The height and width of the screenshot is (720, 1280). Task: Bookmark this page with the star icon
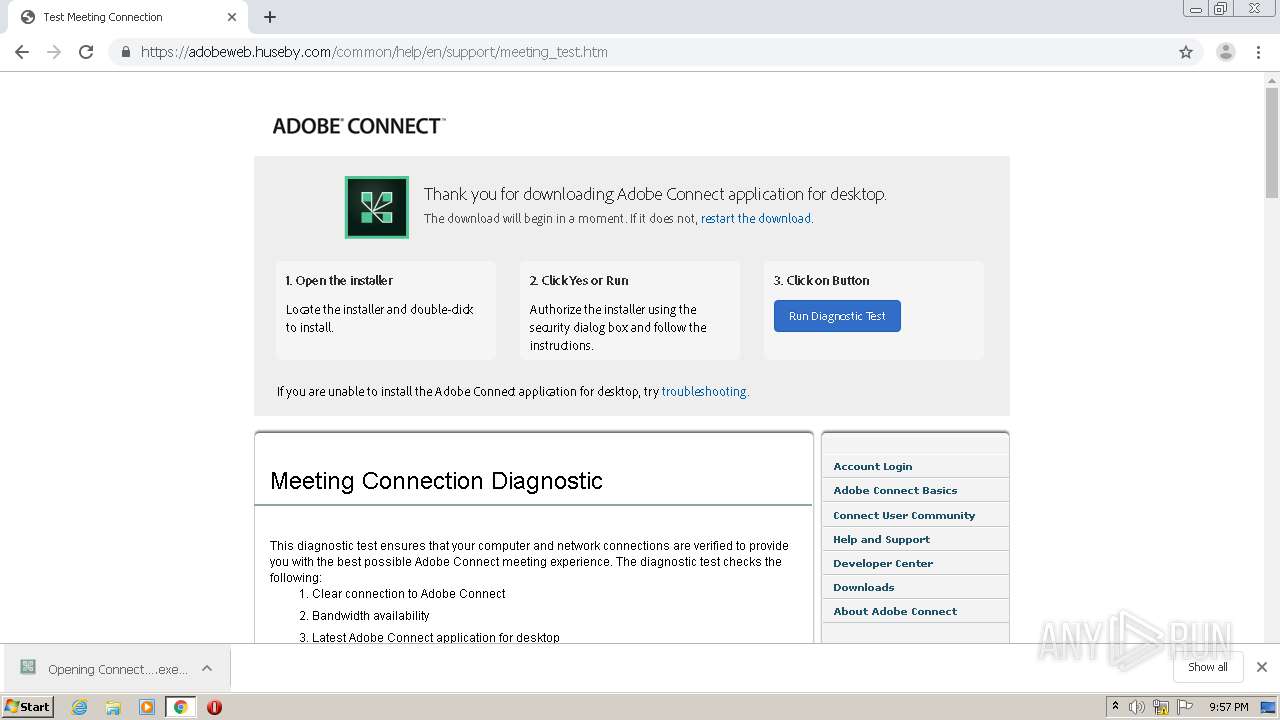[1186, 52]
